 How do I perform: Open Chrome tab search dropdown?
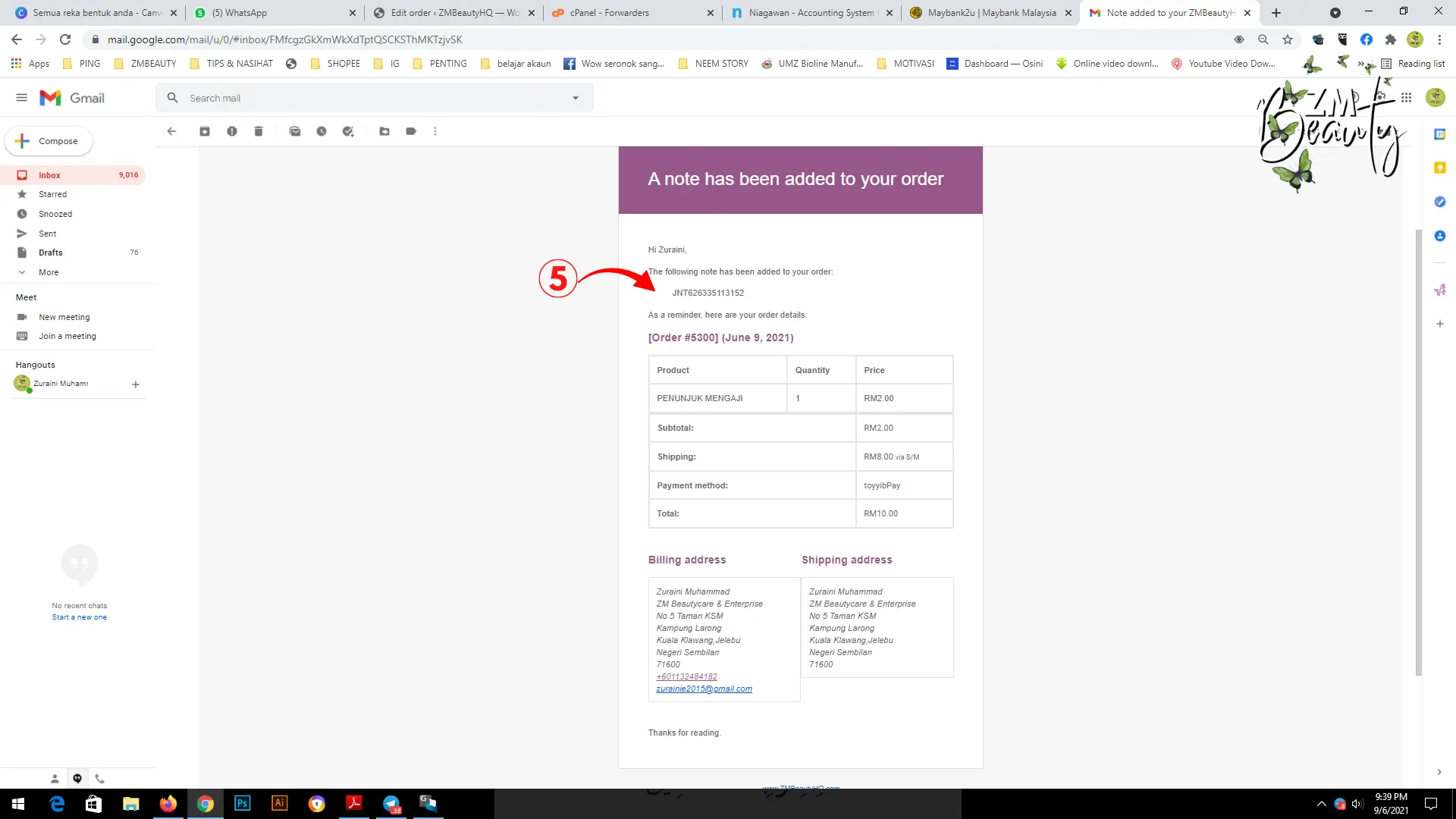pyautogui.click(x=1335, y=13)
